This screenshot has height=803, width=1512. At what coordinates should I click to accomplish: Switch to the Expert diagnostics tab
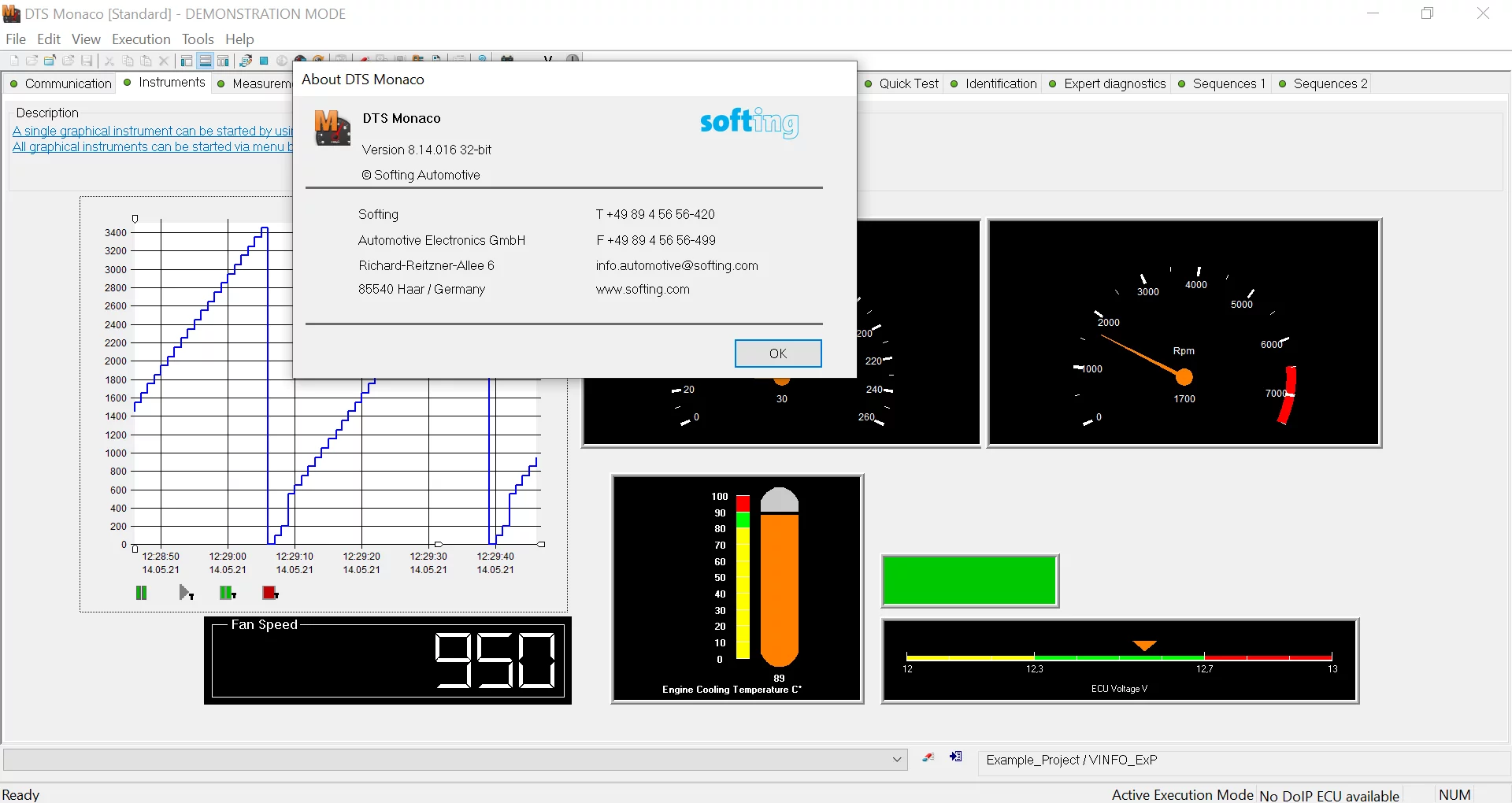pos(1114,83)
